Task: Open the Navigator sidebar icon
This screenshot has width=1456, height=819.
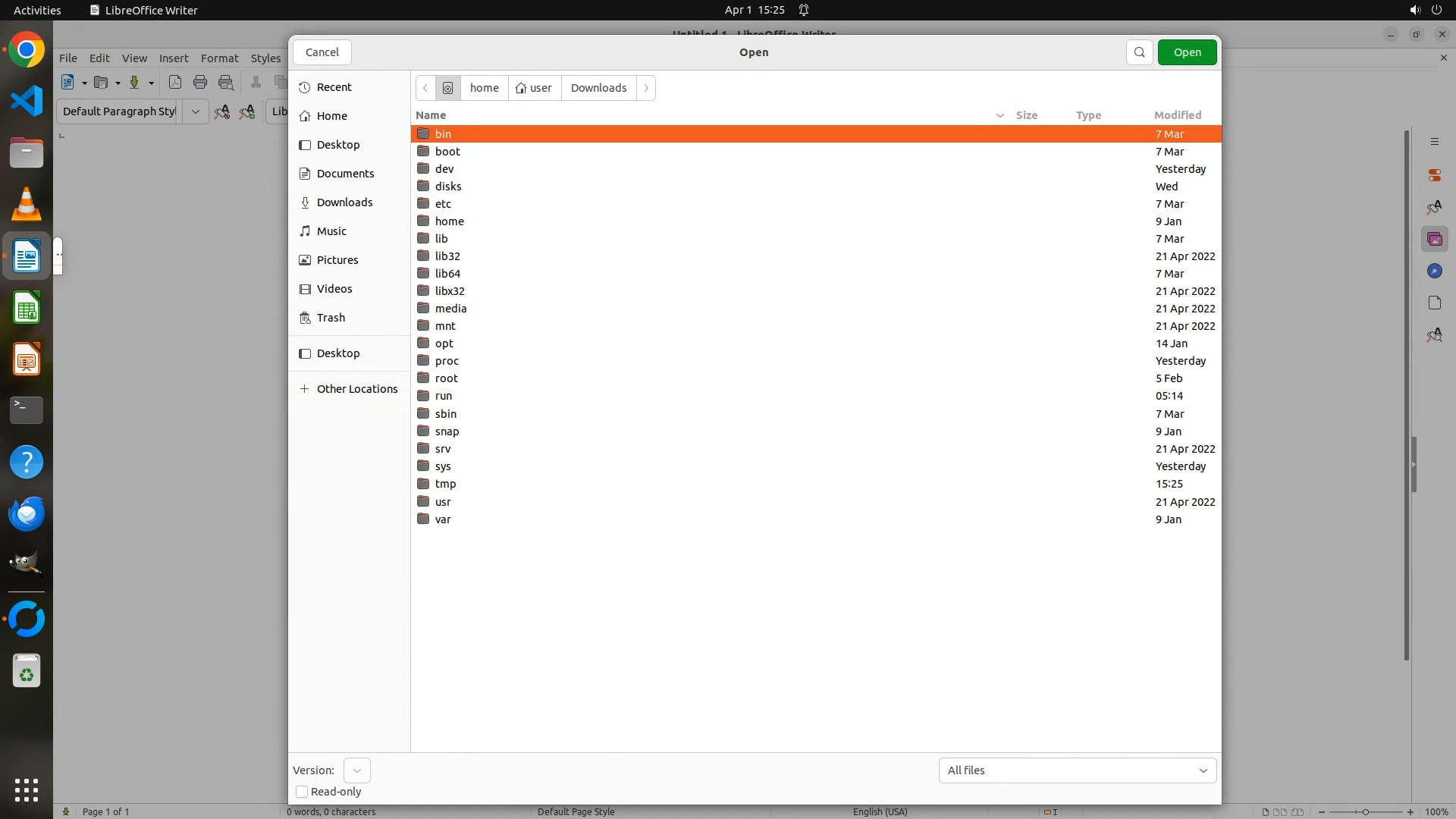Action: 1434,271
